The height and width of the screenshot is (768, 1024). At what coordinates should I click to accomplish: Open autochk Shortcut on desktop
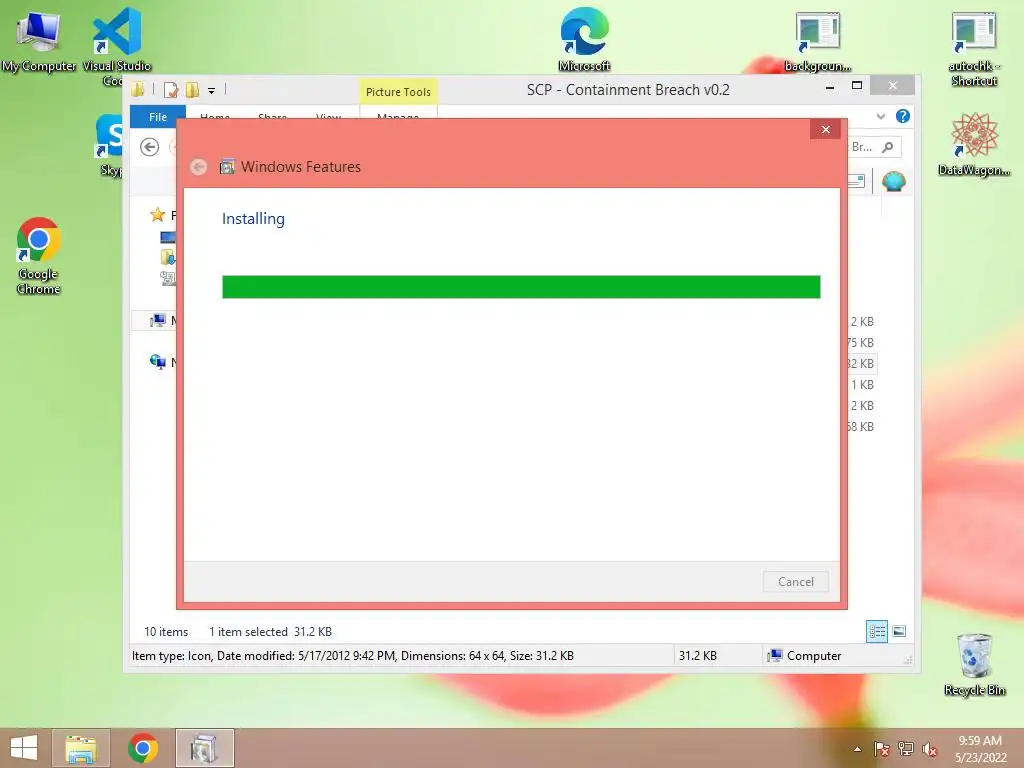(x=974, y=48)
